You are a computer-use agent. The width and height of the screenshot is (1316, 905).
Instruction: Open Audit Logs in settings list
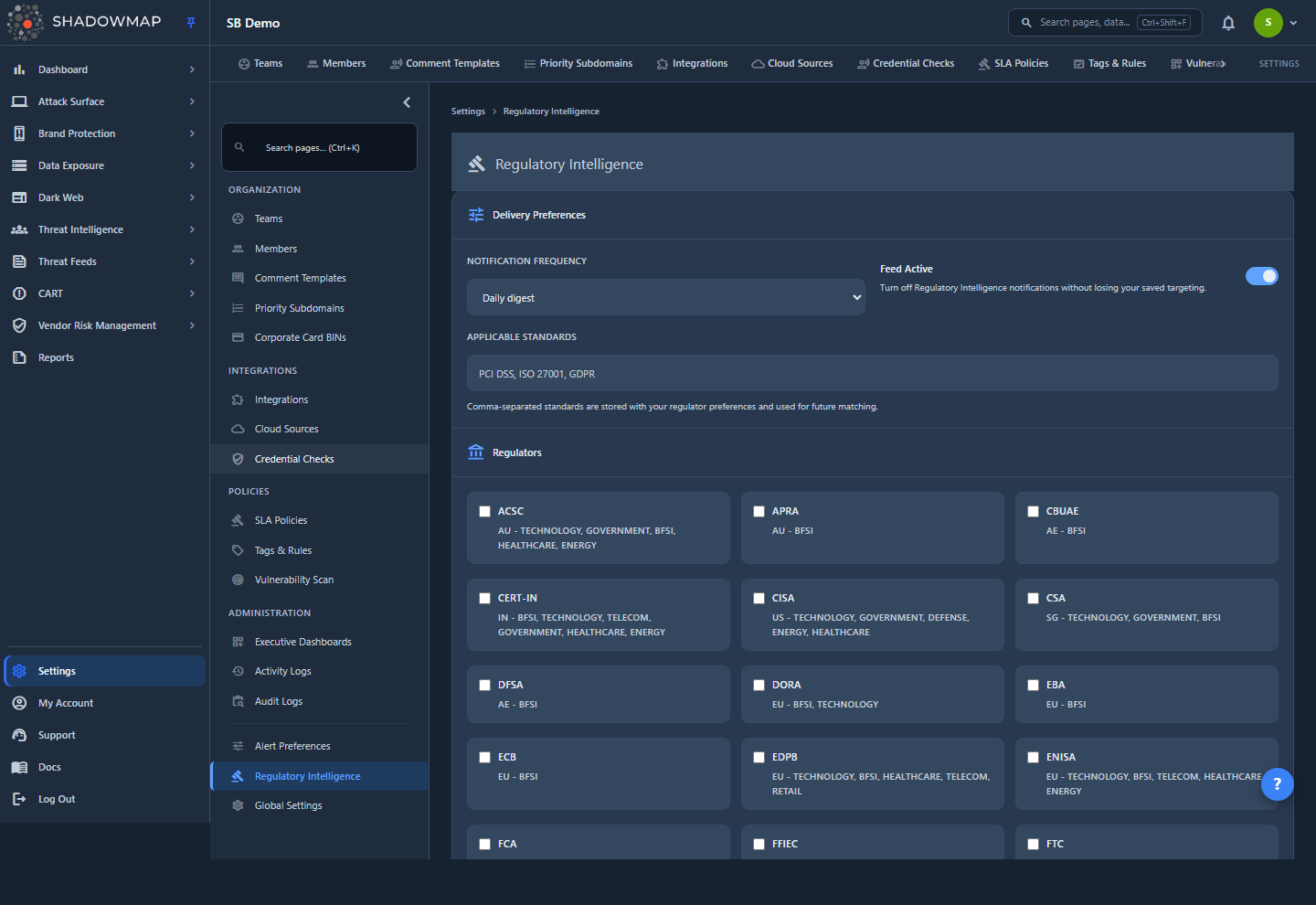319,701
